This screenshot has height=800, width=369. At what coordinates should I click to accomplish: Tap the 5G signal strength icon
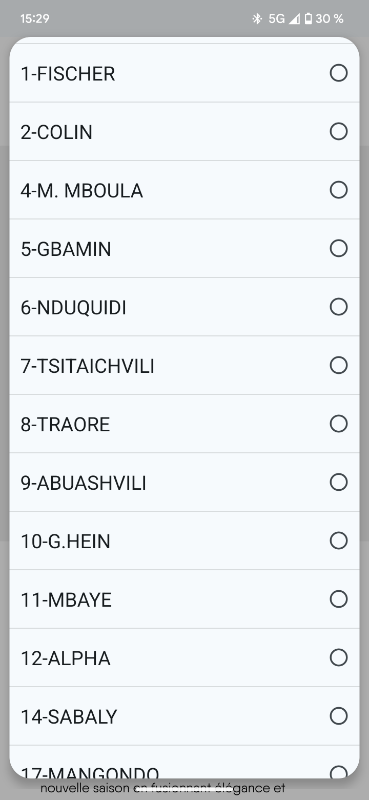(294, 19)
